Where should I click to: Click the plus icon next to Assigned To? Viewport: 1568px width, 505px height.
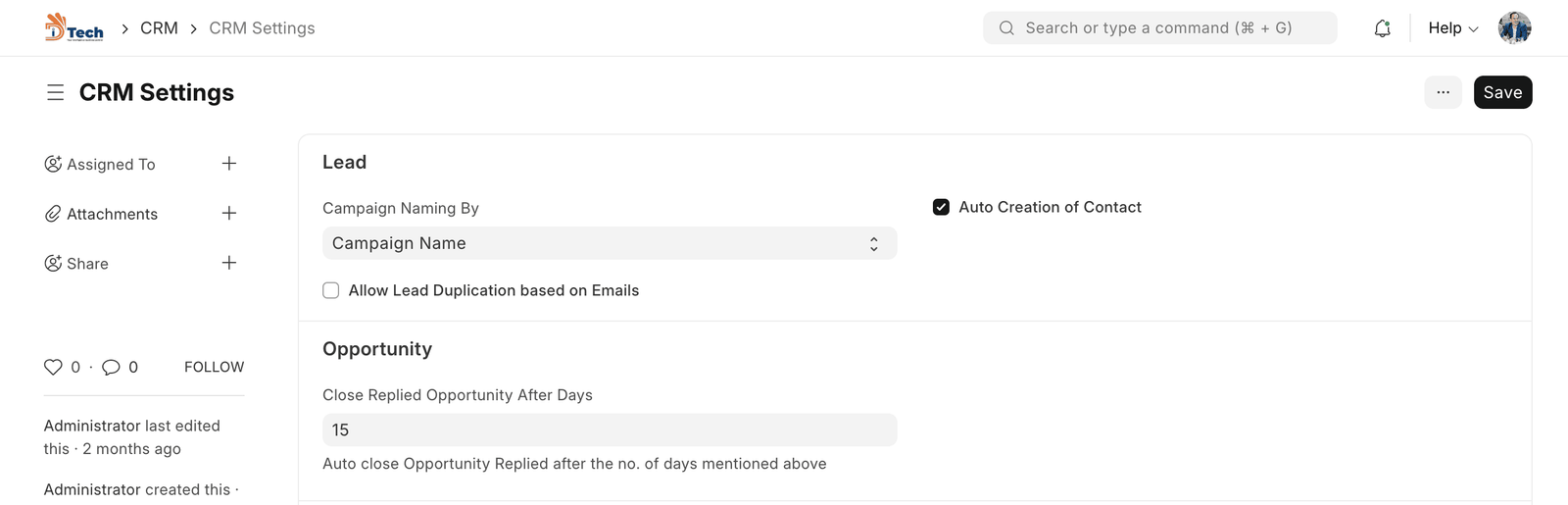pyautogui.click(x=229, y=164)
